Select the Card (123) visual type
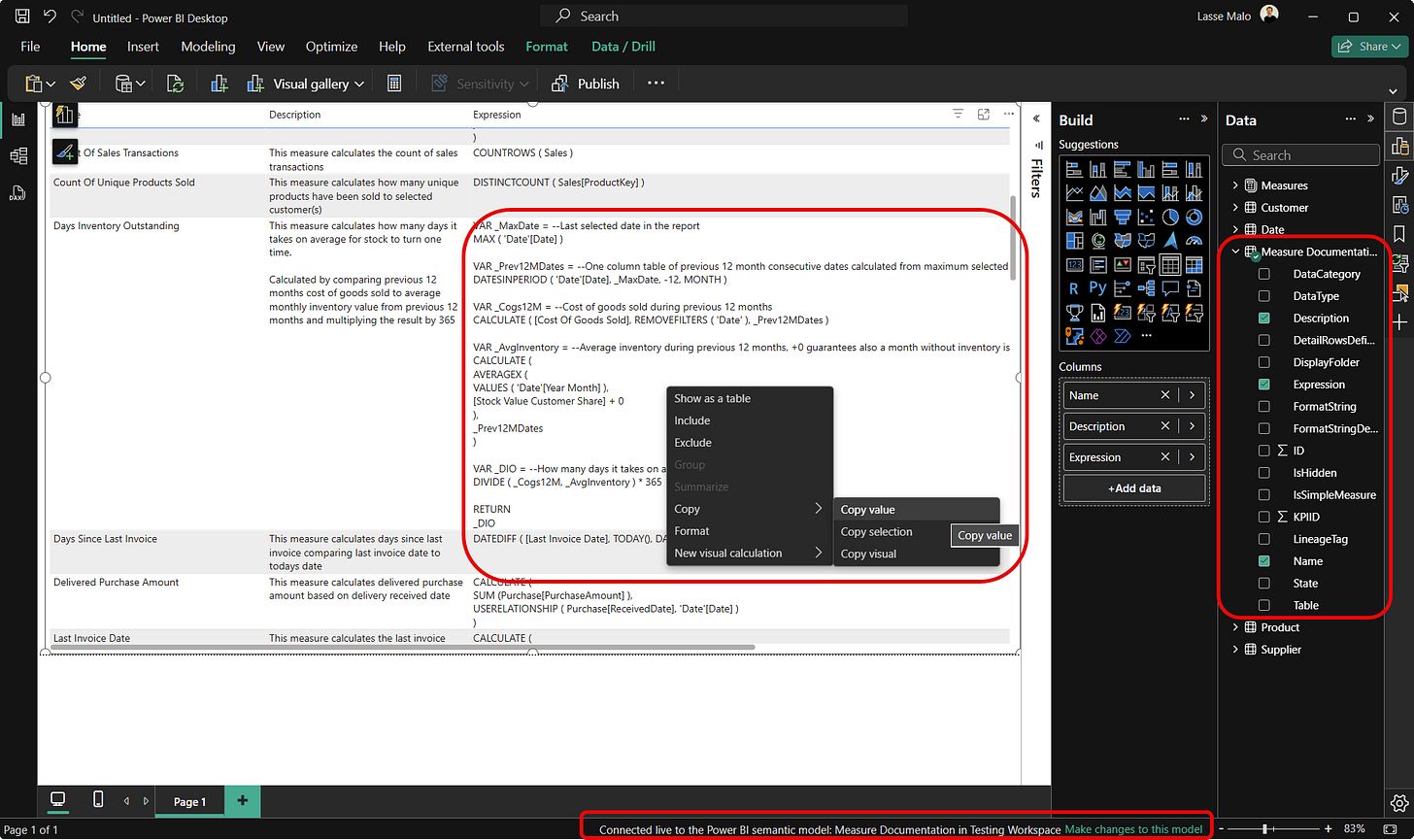This screenshot has width=1414, height=840. pos(1074,264)
